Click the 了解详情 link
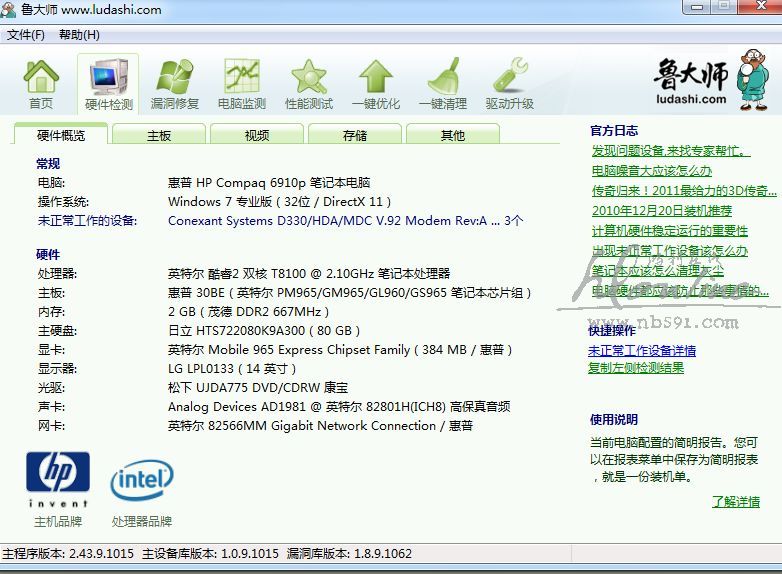The height and width of the screenshot is (574, 782). point(736,502)
